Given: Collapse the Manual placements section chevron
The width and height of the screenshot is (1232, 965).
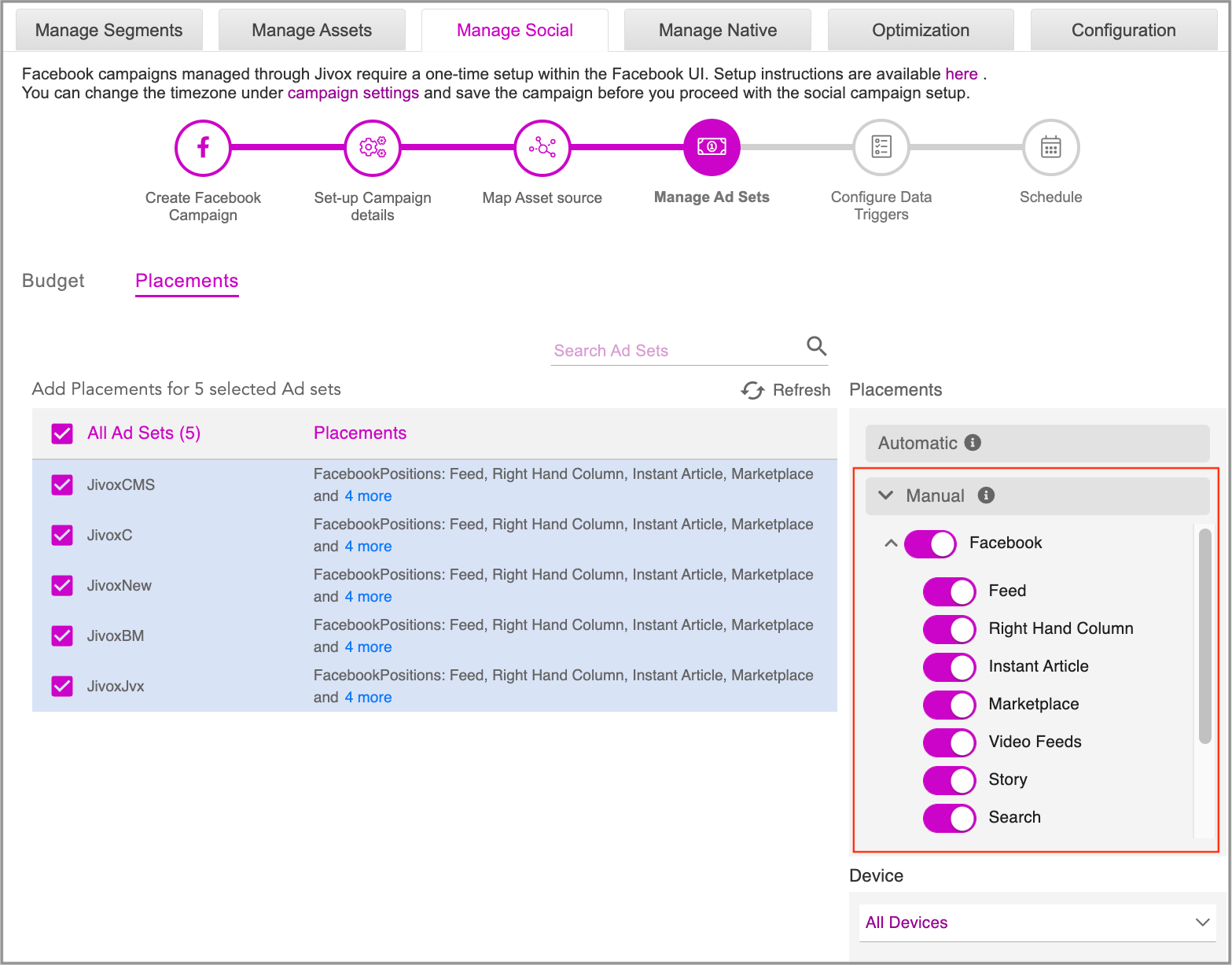Looking at the screenshot, I should coord(886,495).
